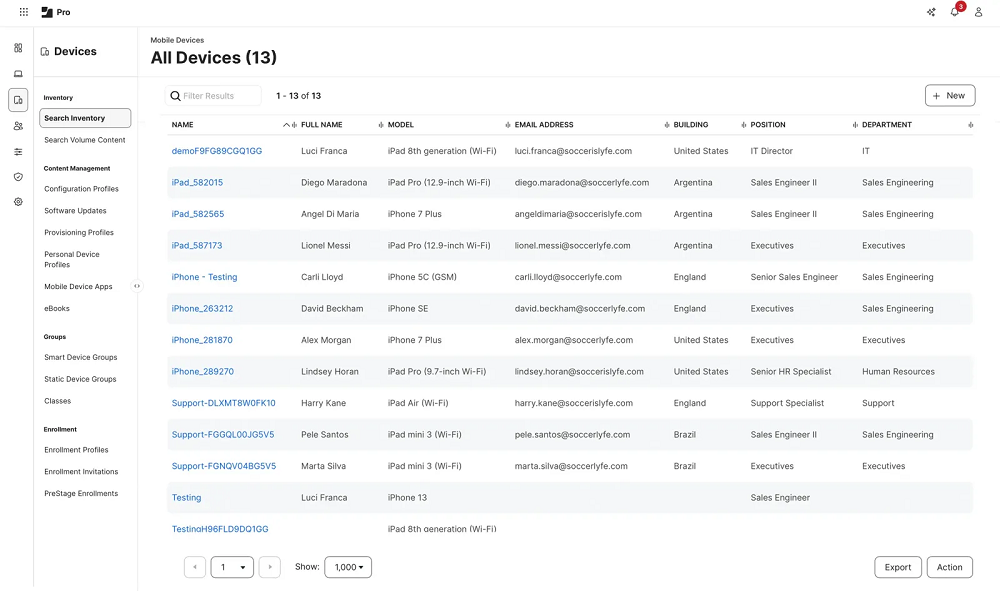Click the Export button
The image size is (1000, 591).
[897, 567]
